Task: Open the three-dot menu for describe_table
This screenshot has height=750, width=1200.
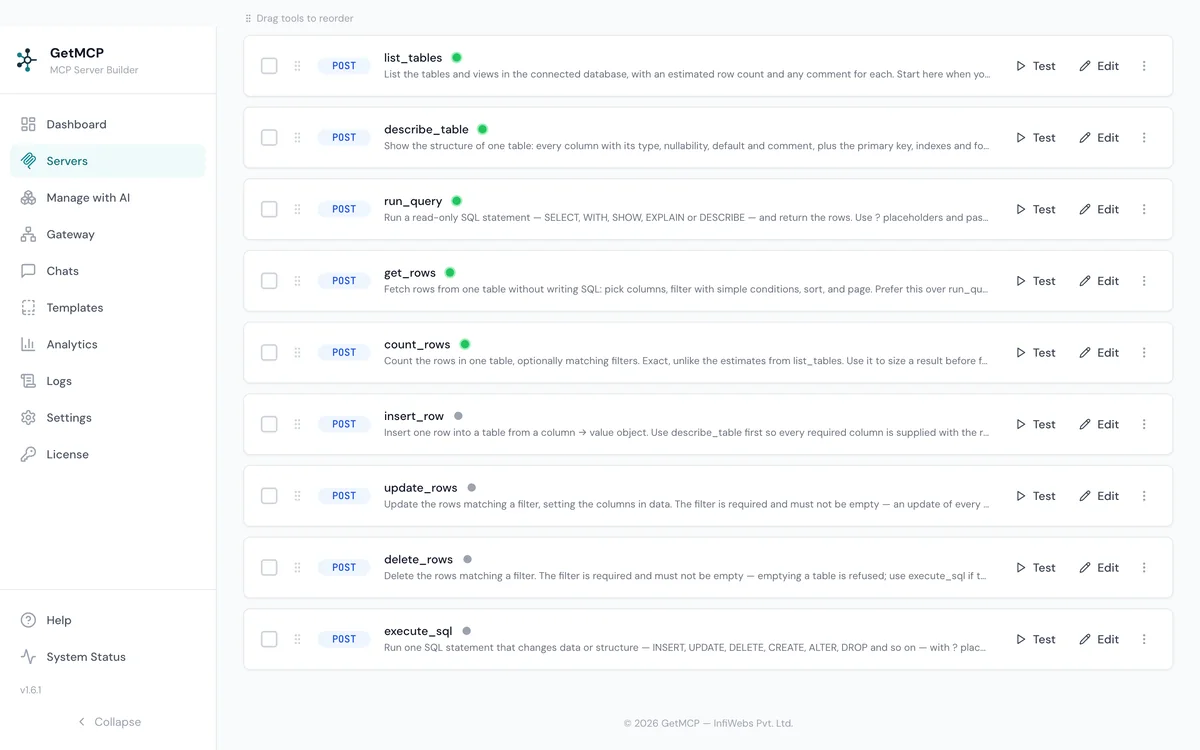Action: (x=1144, y=137)
